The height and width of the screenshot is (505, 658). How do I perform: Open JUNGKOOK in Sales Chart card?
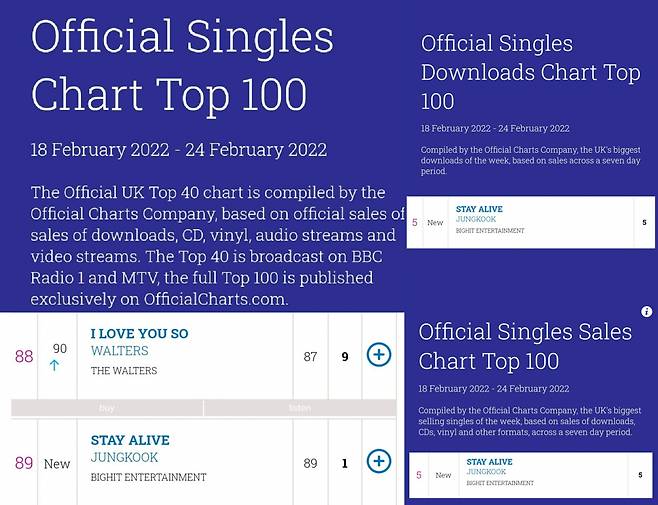(486, 472)
